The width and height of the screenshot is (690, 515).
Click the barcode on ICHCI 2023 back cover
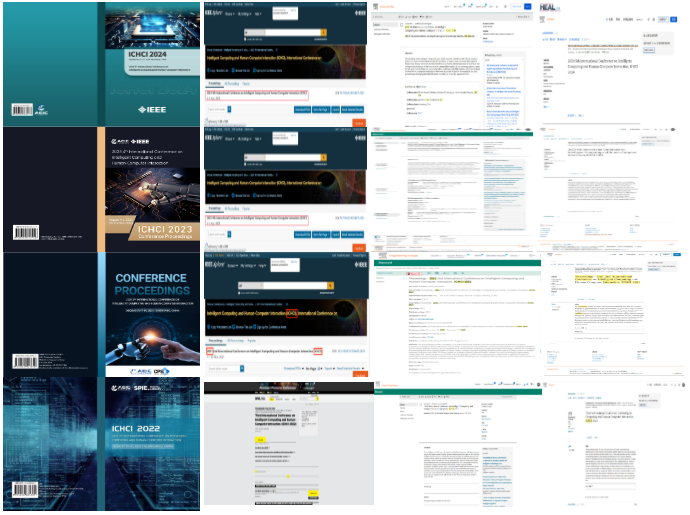pos(25,232)
